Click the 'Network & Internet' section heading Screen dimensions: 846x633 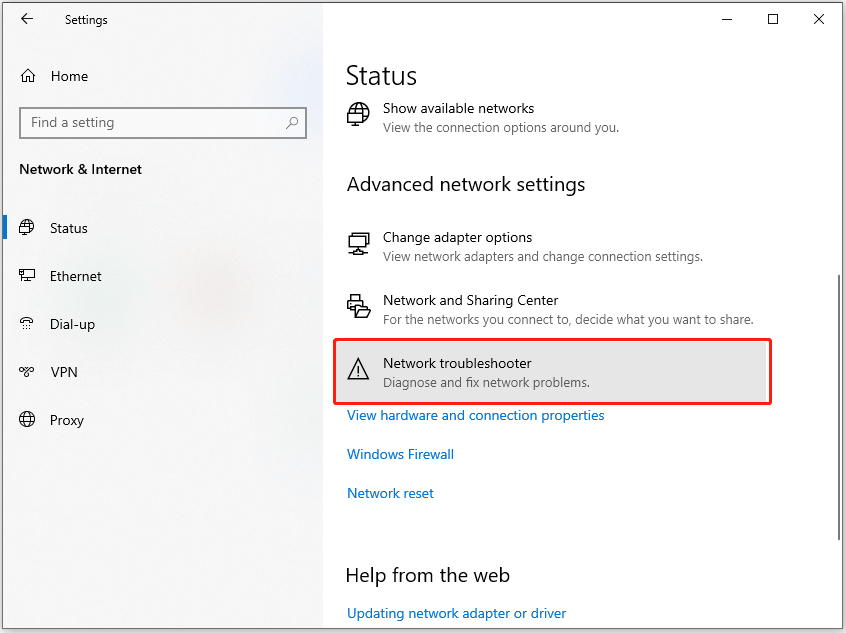point(80,169)
